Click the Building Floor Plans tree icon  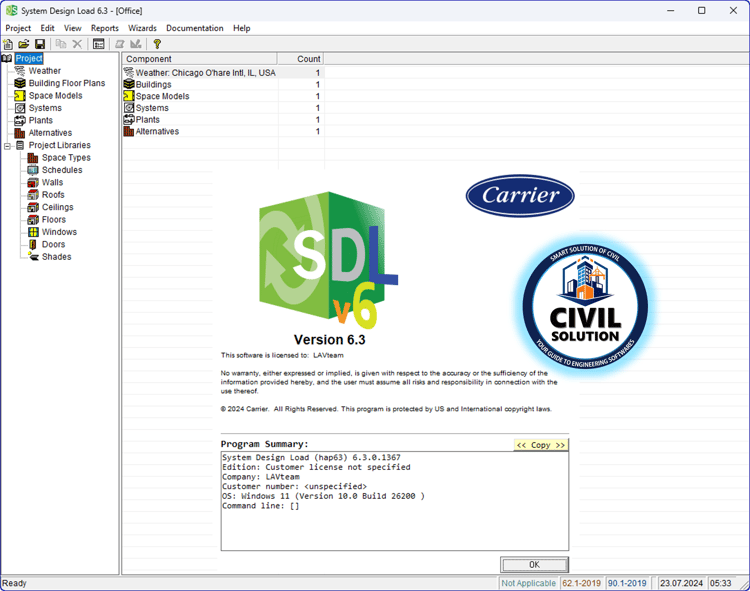[20, 83]
